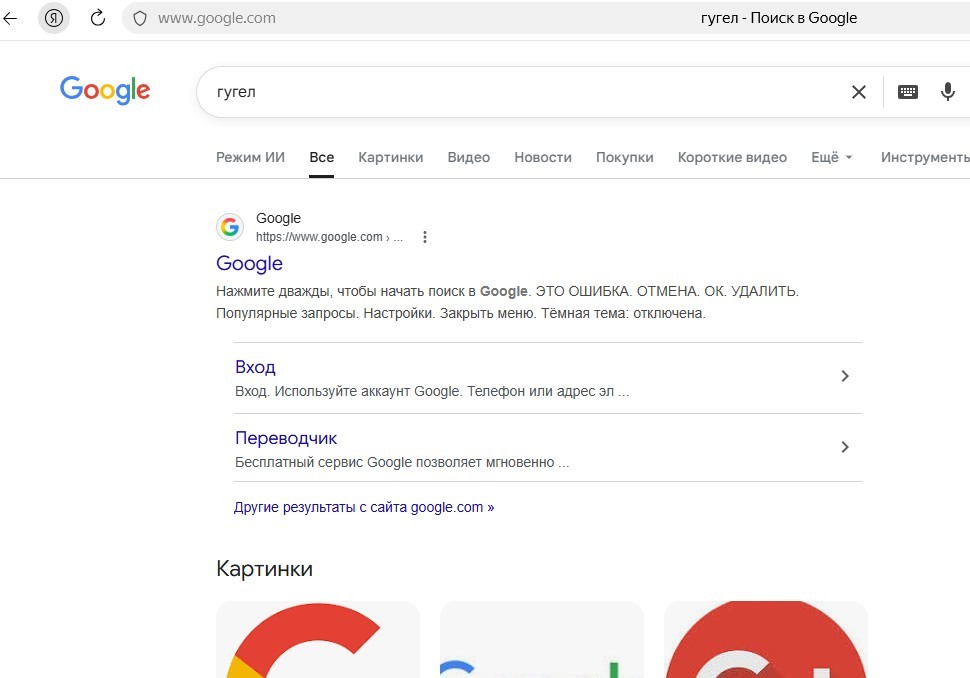Open the on-screen keyboard icon
The height and width of the screenshot is (678, 970).
pyautogui.click(x=908, y=92)
